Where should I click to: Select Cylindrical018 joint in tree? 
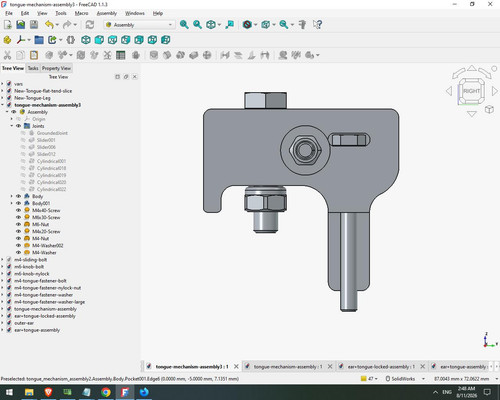51,168
